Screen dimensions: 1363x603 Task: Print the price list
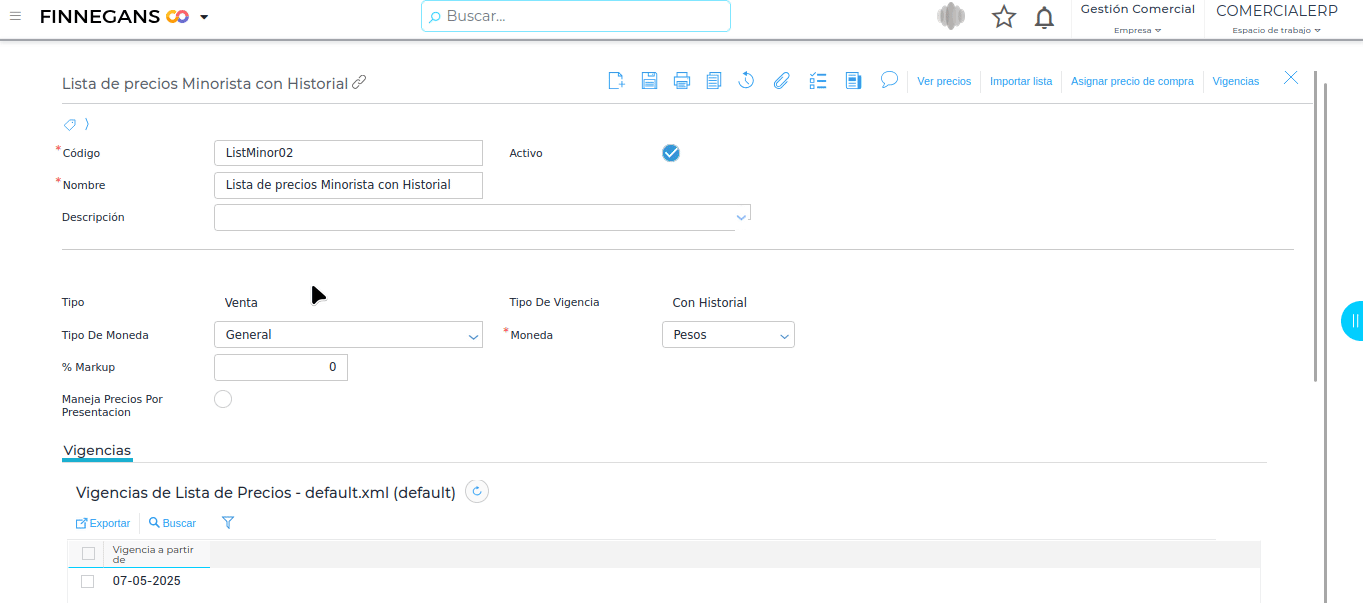coord(681,81)
